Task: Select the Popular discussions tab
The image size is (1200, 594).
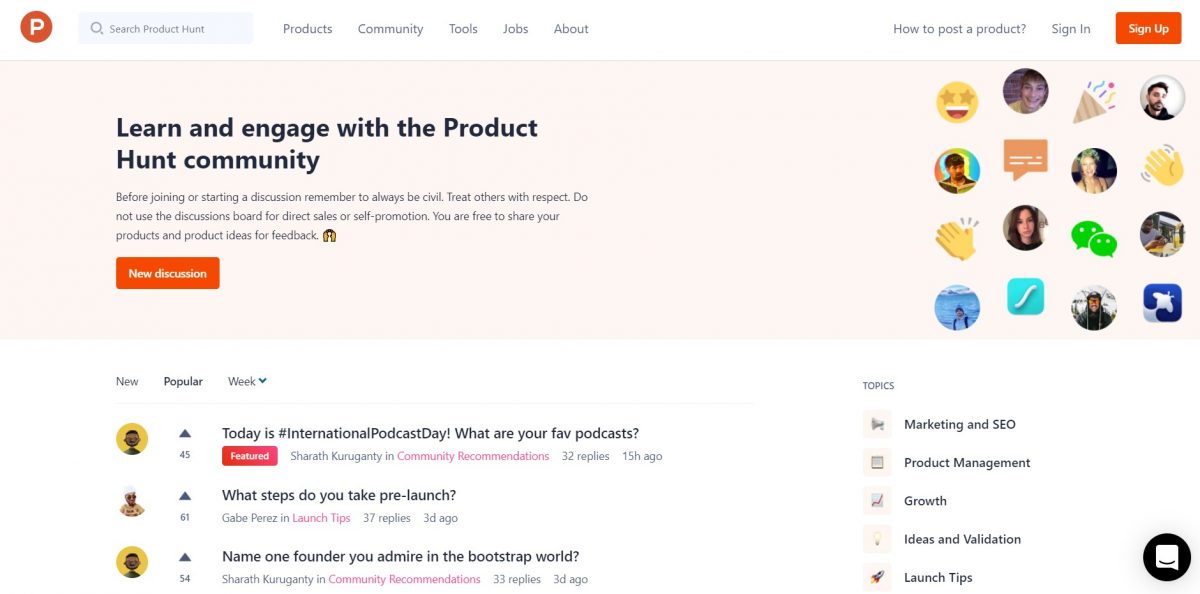Action: pos(183,381)
